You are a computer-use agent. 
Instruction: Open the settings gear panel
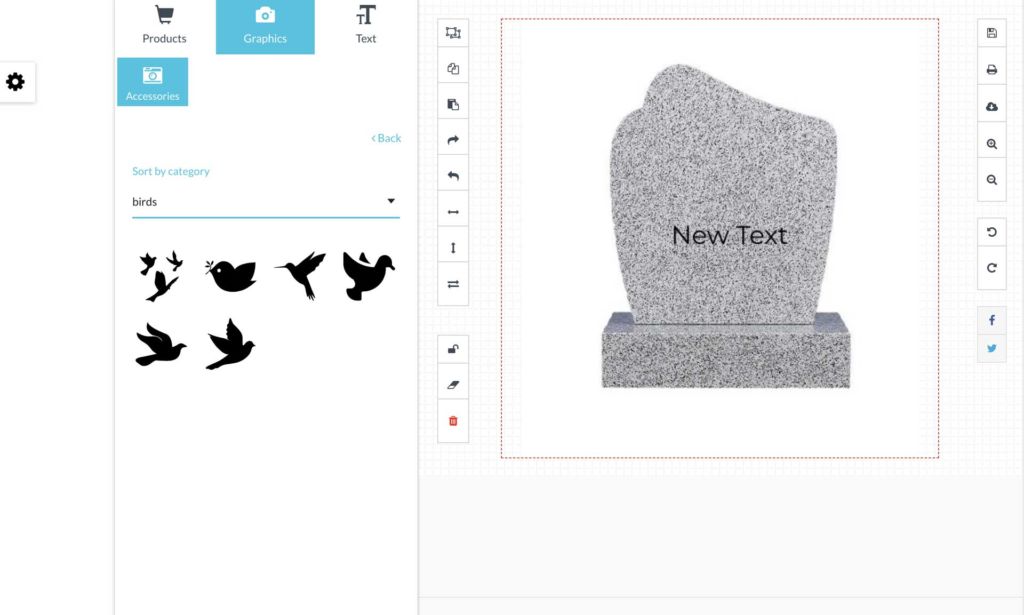pyautogui.click(x=16, y=82)
